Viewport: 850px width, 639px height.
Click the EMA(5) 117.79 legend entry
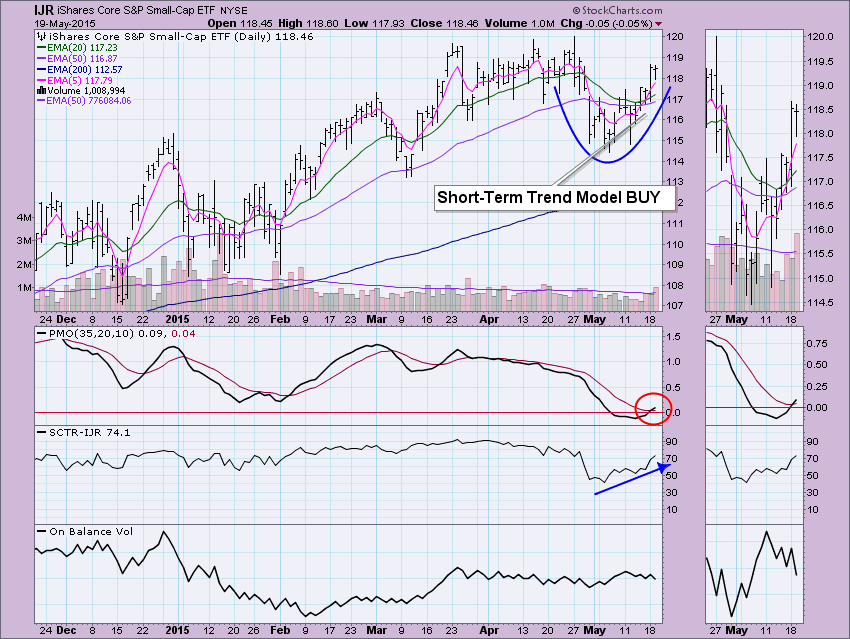coord(75,80)
